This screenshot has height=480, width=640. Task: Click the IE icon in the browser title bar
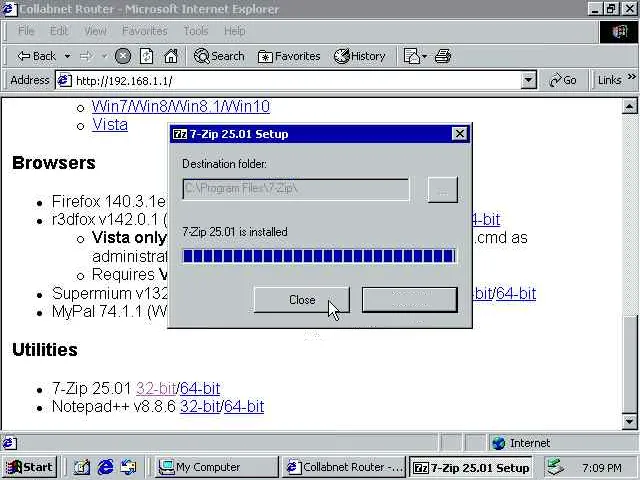(x=9, y=9)
